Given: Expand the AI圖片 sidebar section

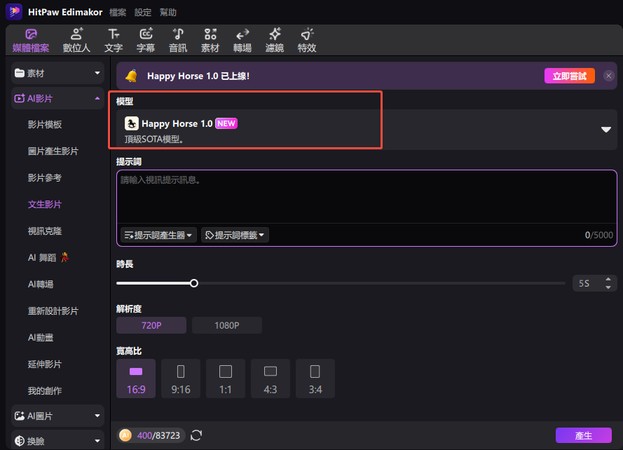Looking at the screenshot, I should coord(58,416).
